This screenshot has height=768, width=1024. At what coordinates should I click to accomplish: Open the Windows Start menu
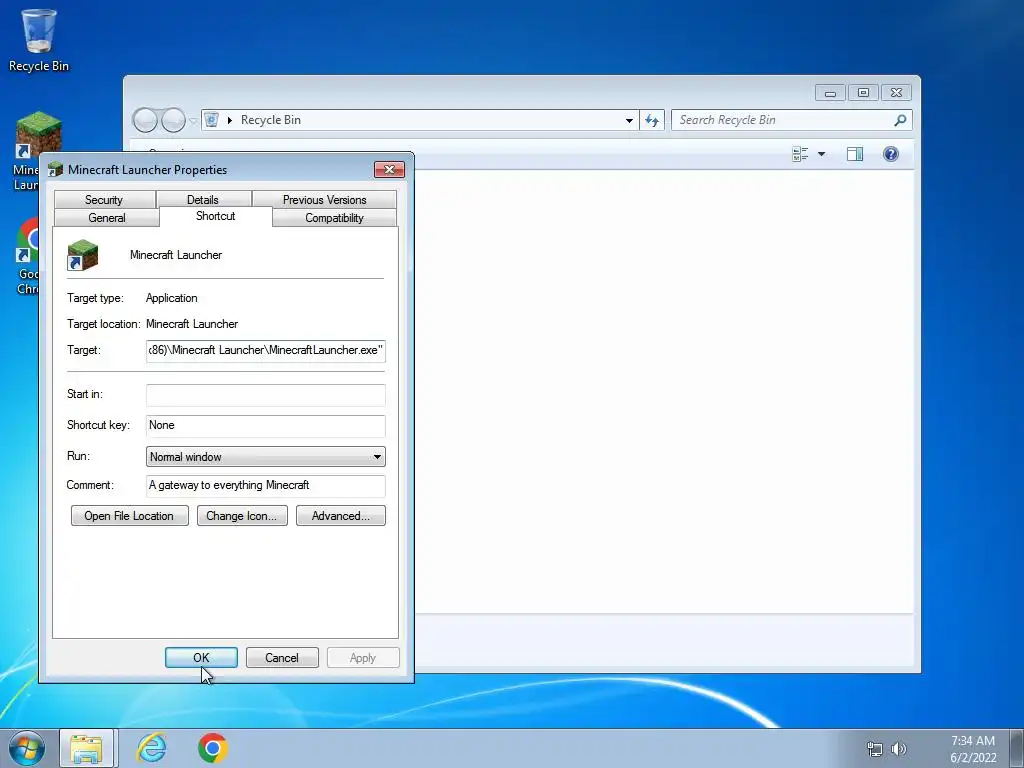tap(27, 748)
